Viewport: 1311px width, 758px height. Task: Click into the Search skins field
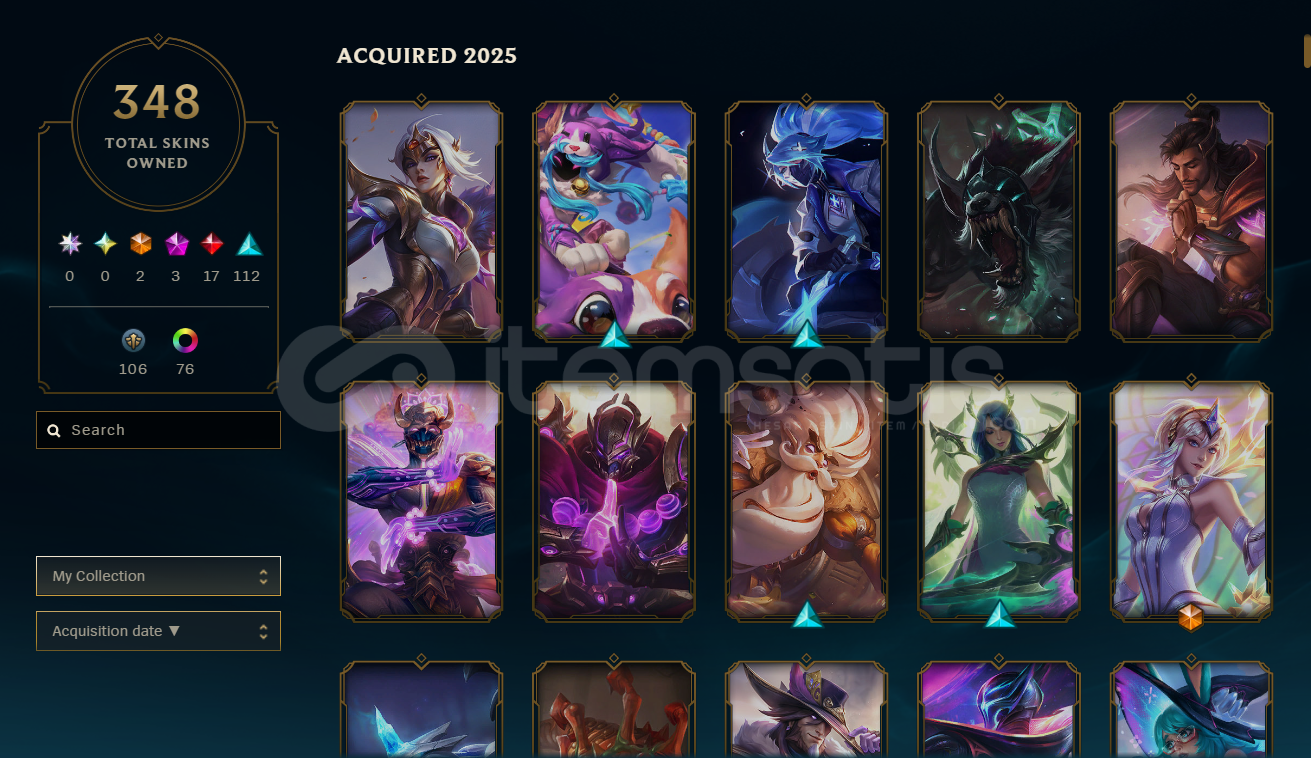(x=158, y=430)
